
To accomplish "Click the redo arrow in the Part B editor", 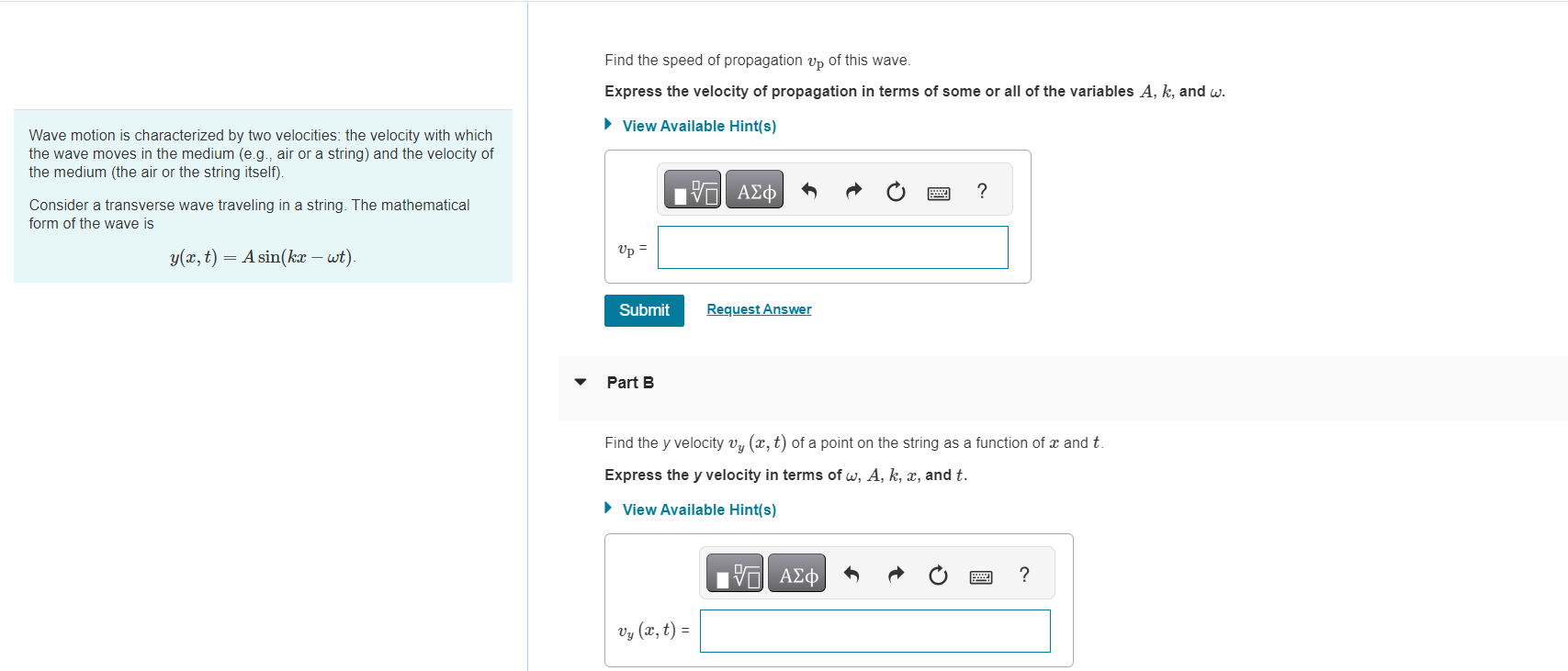I will [x=894, y=574].
